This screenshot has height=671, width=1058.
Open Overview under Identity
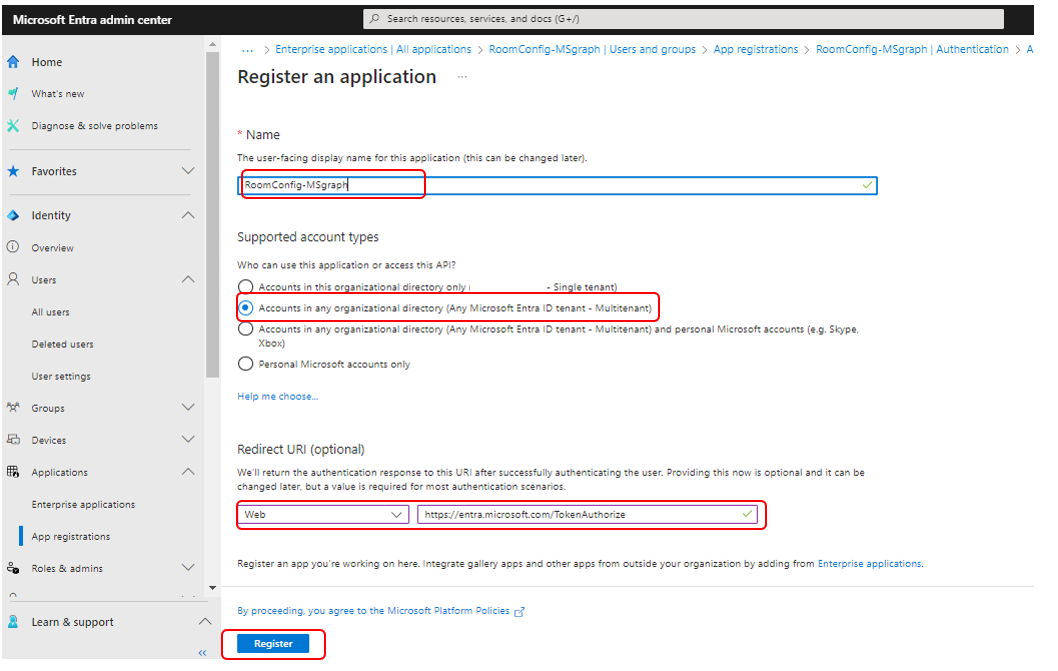pos(53,248)
